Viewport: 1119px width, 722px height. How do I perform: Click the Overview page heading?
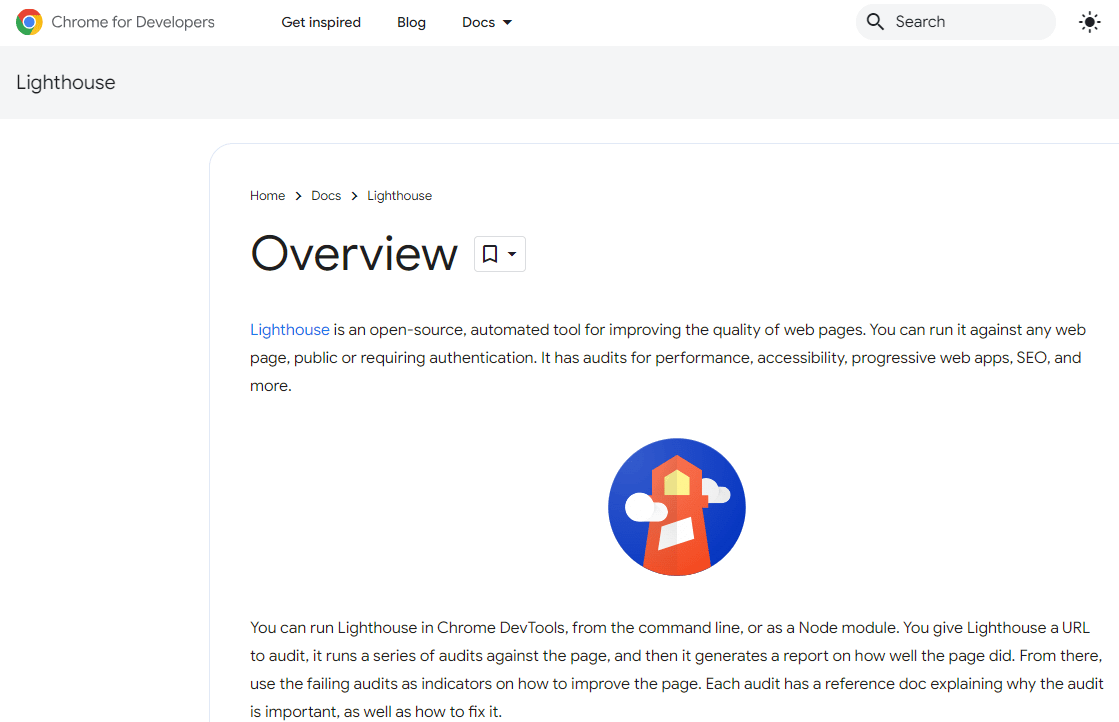pyautogui.click(x=354, y=253)
